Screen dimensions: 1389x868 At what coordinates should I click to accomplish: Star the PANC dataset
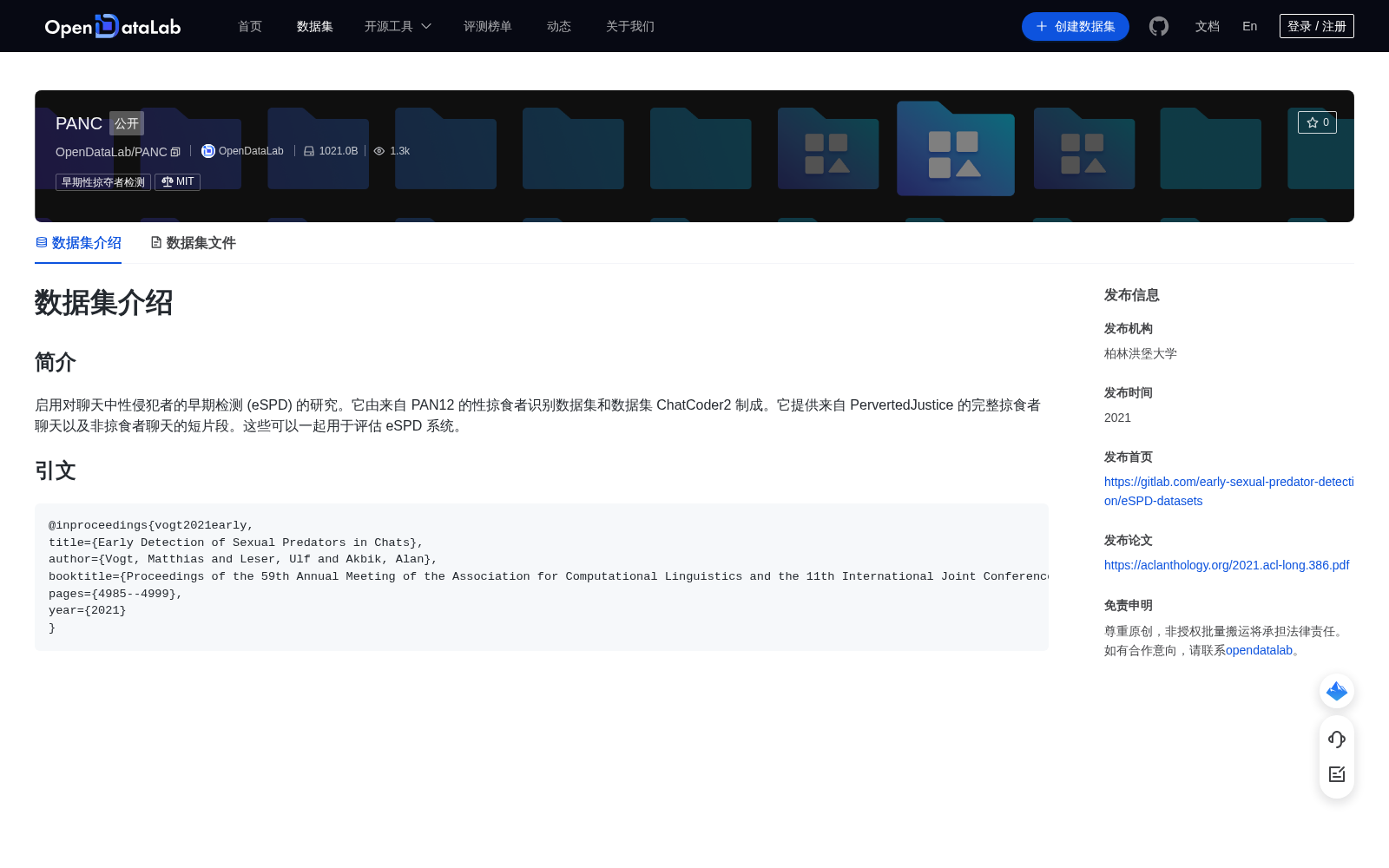(x=1317, y=122)
